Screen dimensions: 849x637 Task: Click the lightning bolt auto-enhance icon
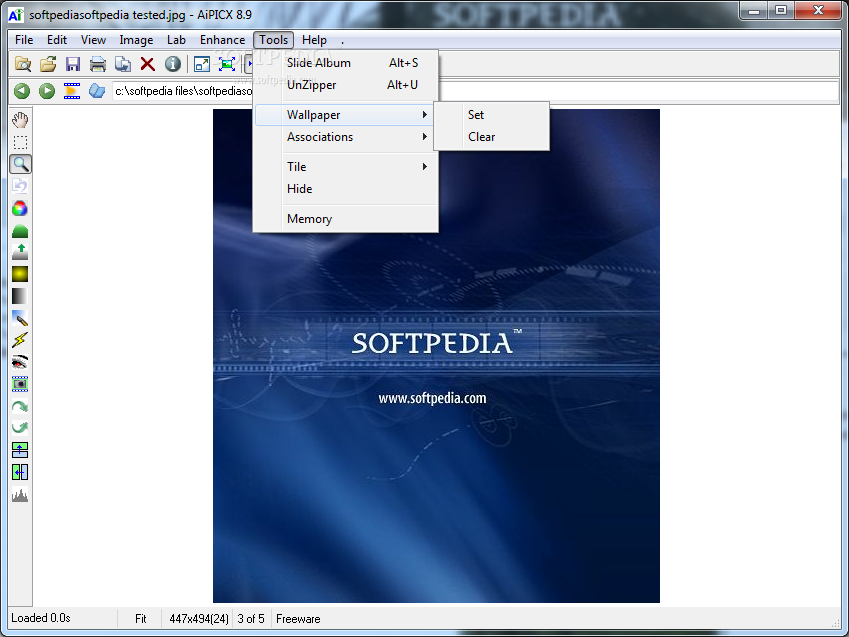[x=20, y=340]
